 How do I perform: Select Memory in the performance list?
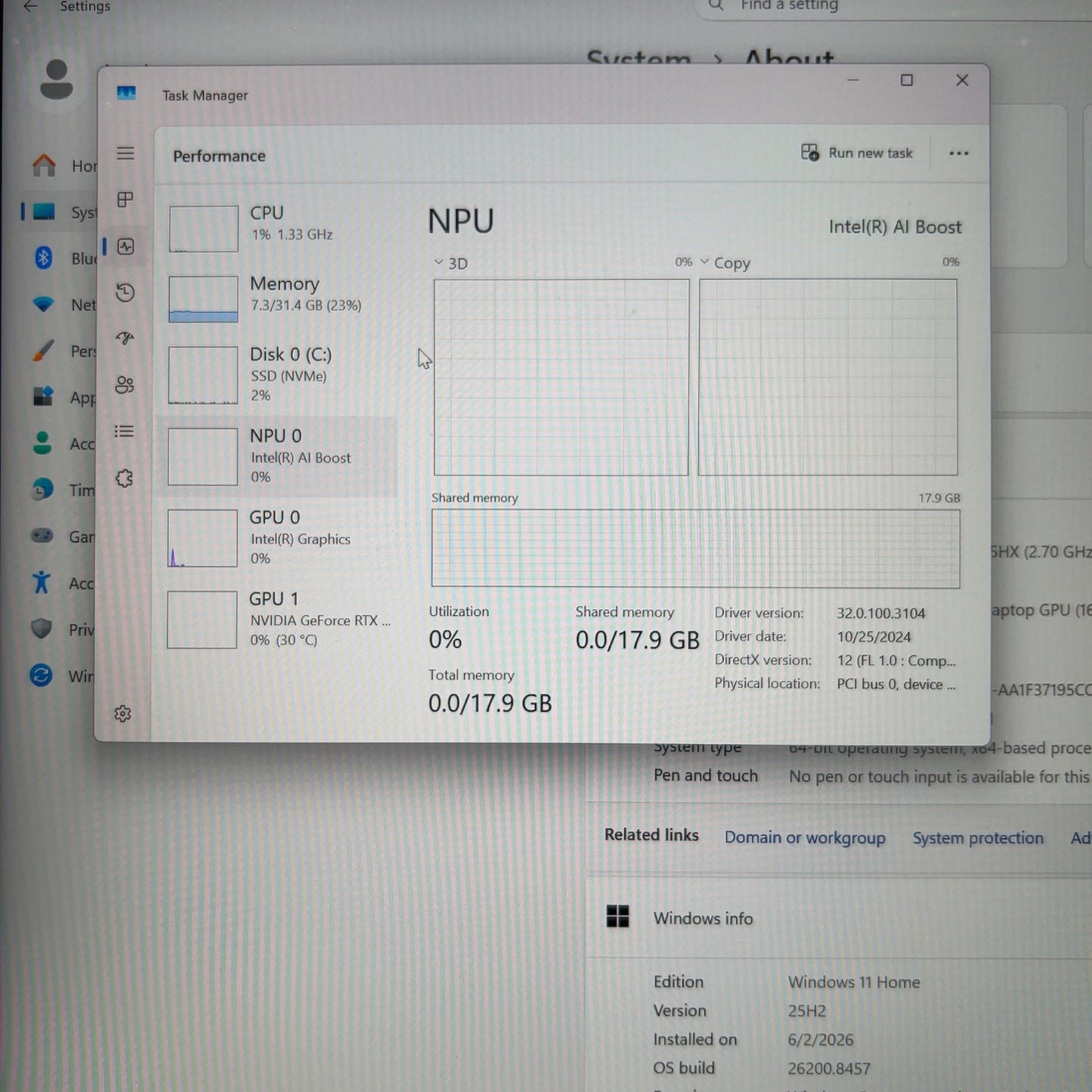(x=277, y=299)
